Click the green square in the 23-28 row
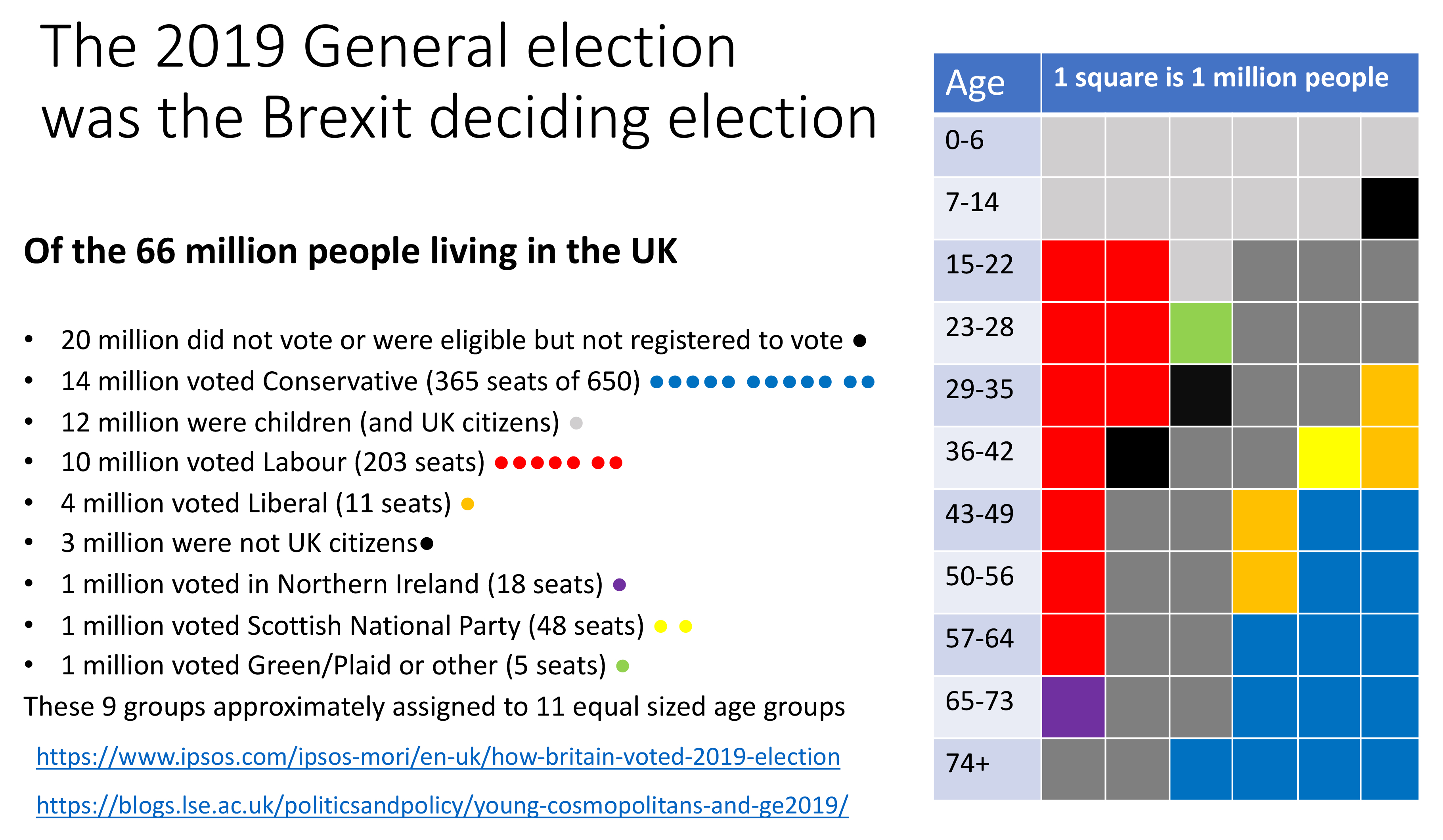 [1201, 333]
